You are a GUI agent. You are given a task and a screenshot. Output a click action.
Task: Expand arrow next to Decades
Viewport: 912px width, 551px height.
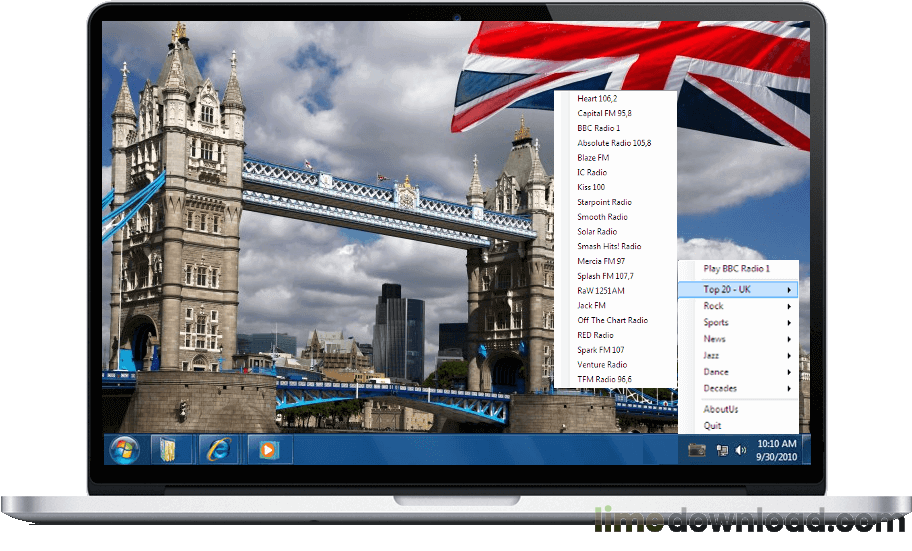pos(789,389)
